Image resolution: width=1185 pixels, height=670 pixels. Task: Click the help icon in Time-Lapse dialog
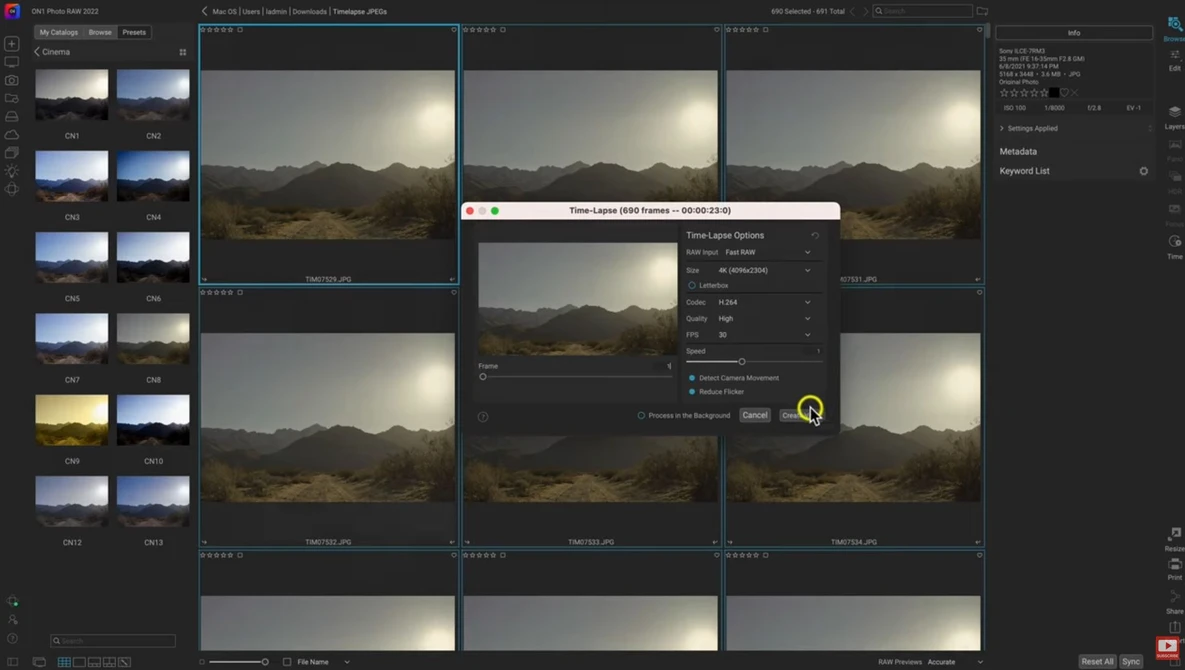[483, 417]
